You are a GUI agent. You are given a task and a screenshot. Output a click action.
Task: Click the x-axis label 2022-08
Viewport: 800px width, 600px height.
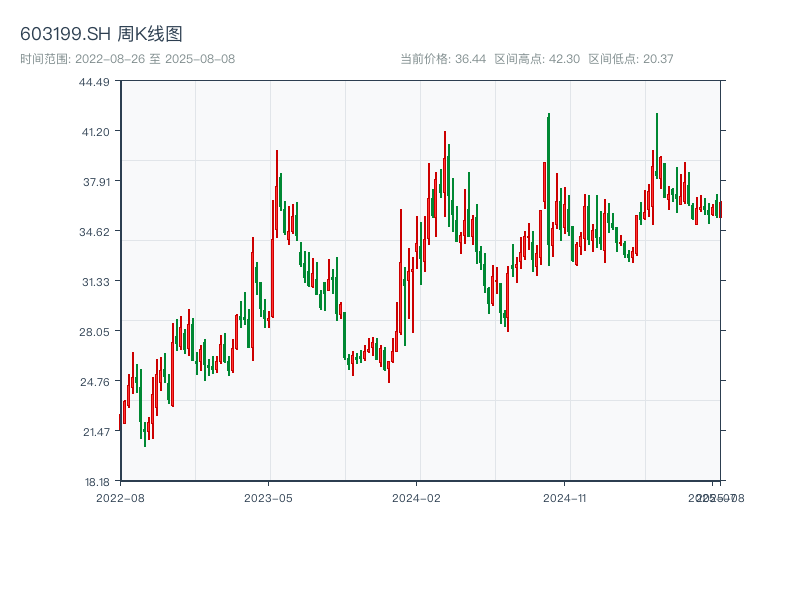pos(120,498)
